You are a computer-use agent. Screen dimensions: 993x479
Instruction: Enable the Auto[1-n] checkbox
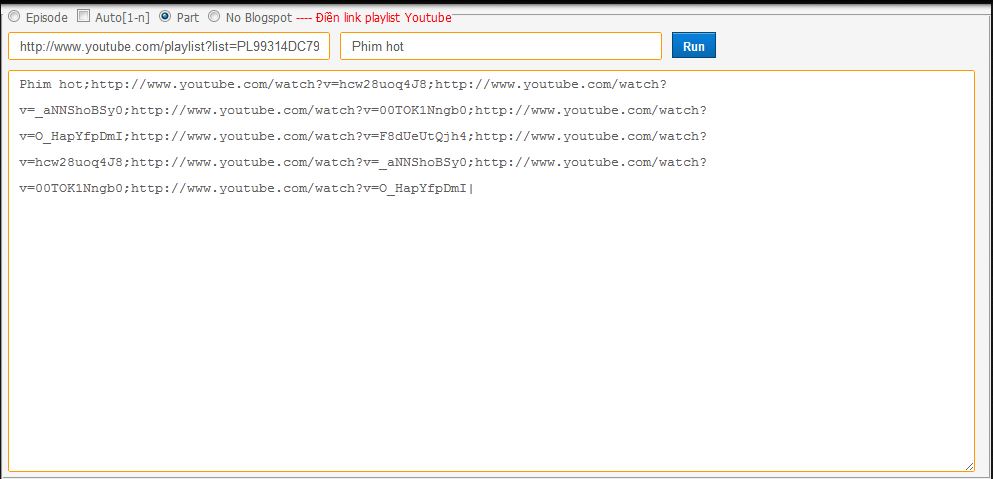click(84, 16)
